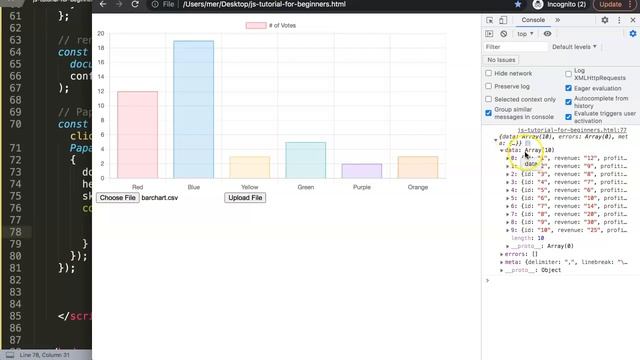Expand the __proto__: Array(0) node

coord(508,246)
